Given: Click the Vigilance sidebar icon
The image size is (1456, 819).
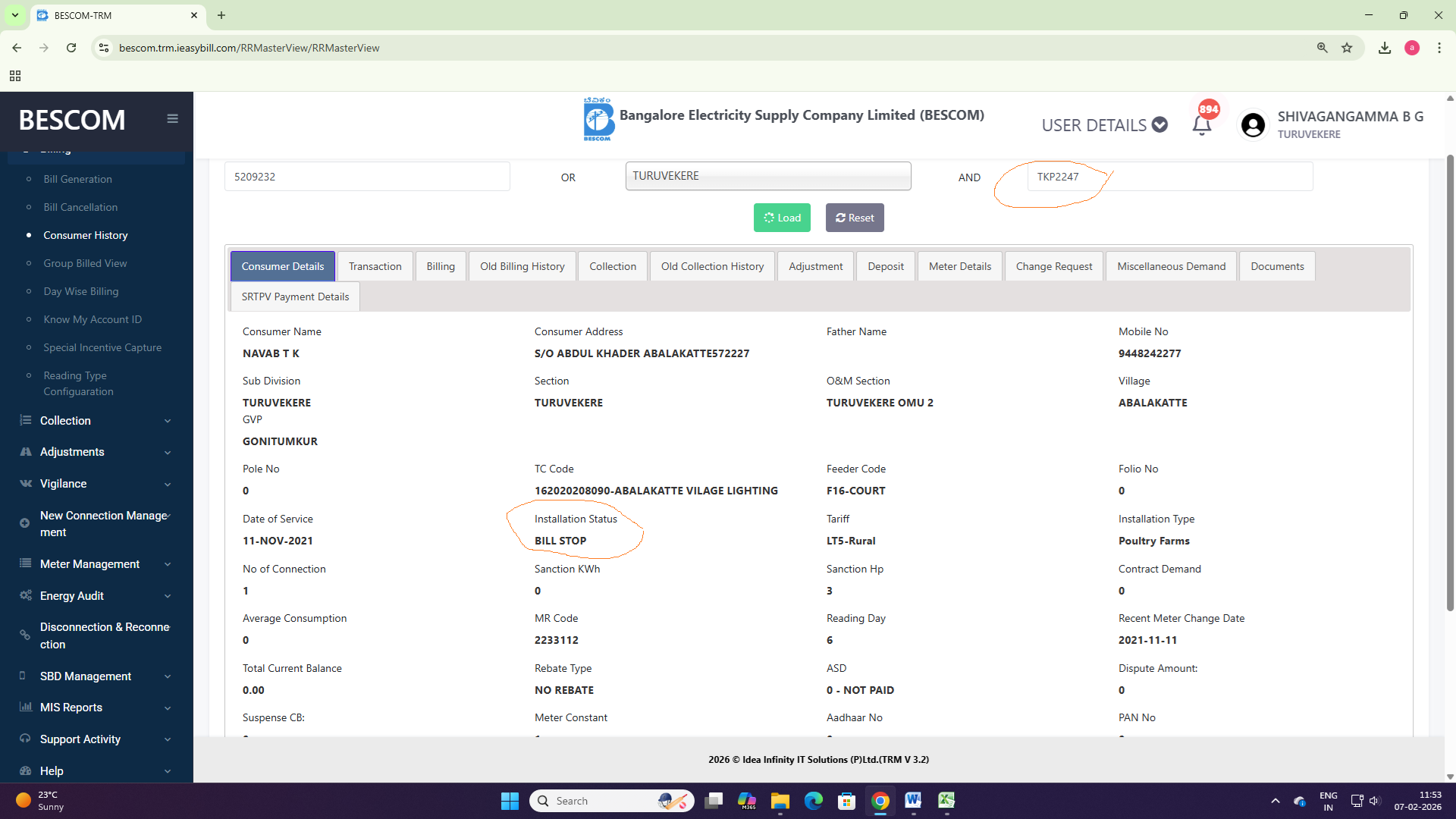Looking at the screenshot, I should pyautogui.click(x=25, y=483).
